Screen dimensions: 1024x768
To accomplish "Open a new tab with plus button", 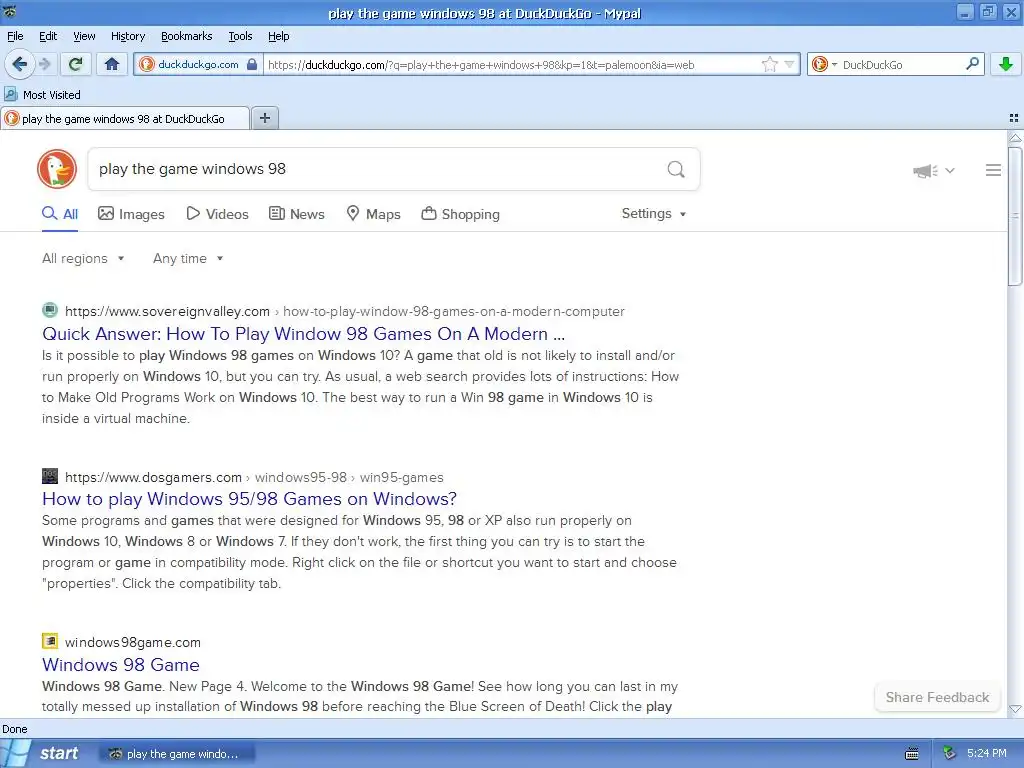I will point(264,118).
